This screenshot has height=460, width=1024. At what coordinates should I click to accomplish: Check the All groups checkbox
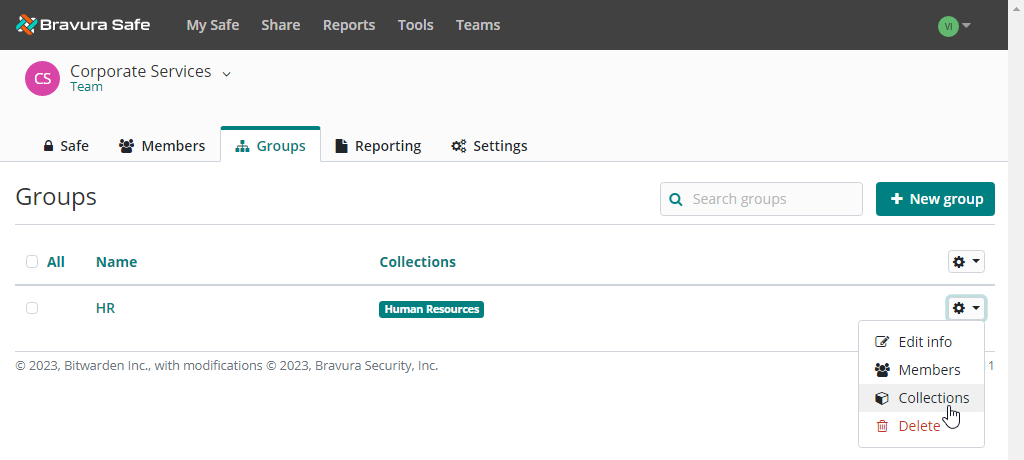(32, 262)
